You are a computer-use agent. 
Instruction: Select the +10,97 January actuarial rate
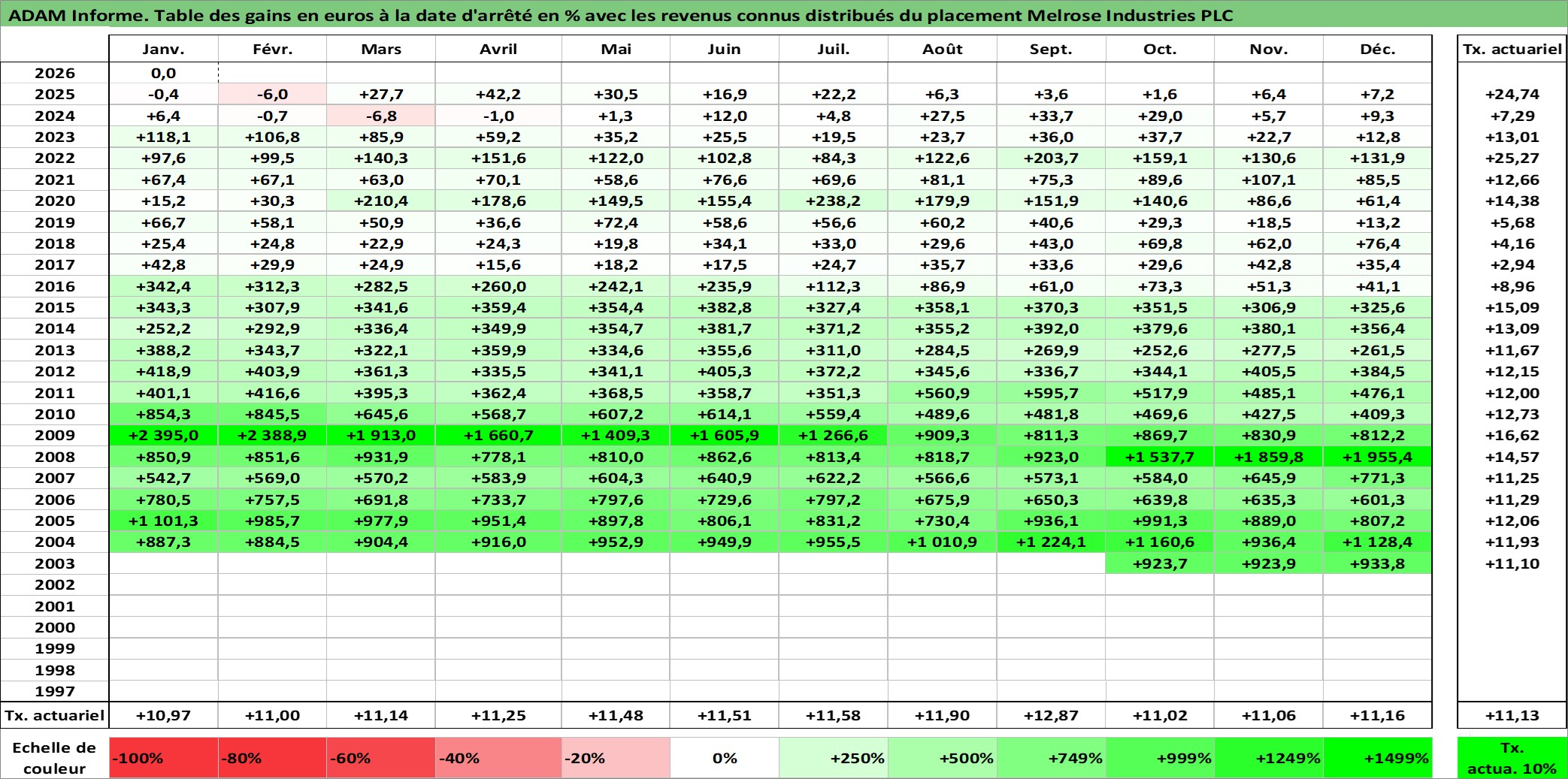point(163,715)
